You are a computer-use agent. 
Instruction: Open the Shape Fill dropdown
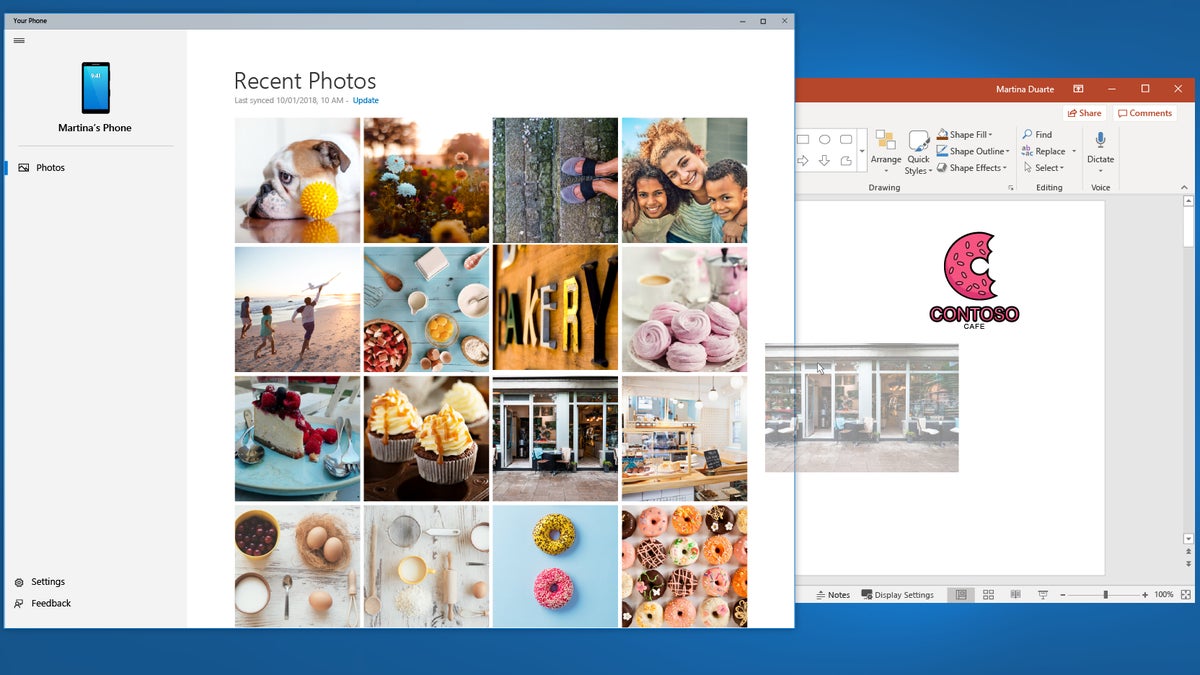pos(965,135)
